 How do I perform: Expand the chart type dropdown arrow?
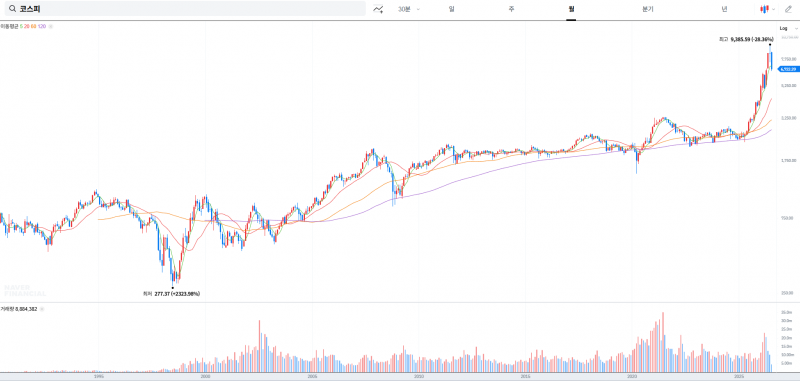pos(773,9)
